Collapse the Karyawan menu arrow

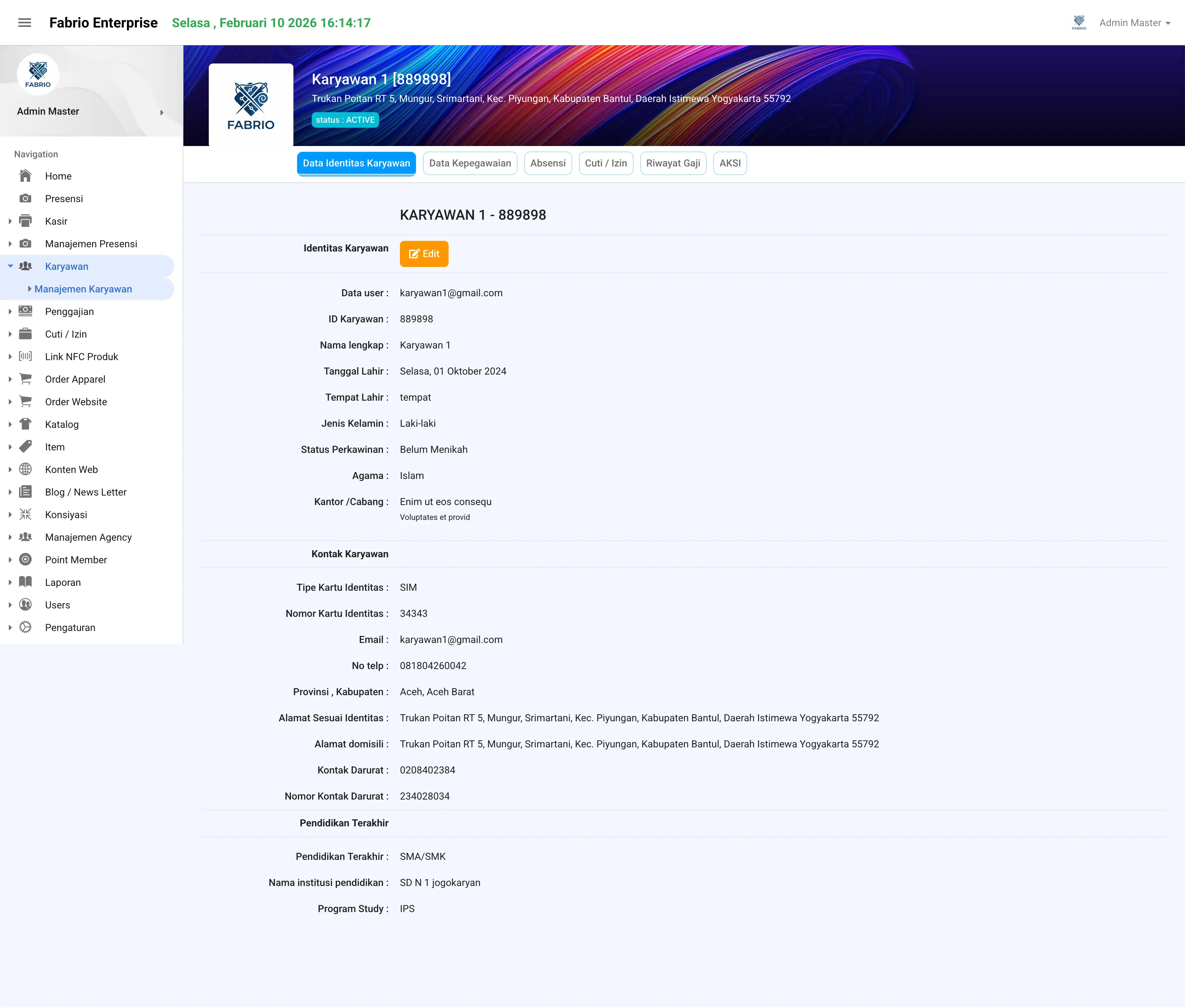point(10,266)
